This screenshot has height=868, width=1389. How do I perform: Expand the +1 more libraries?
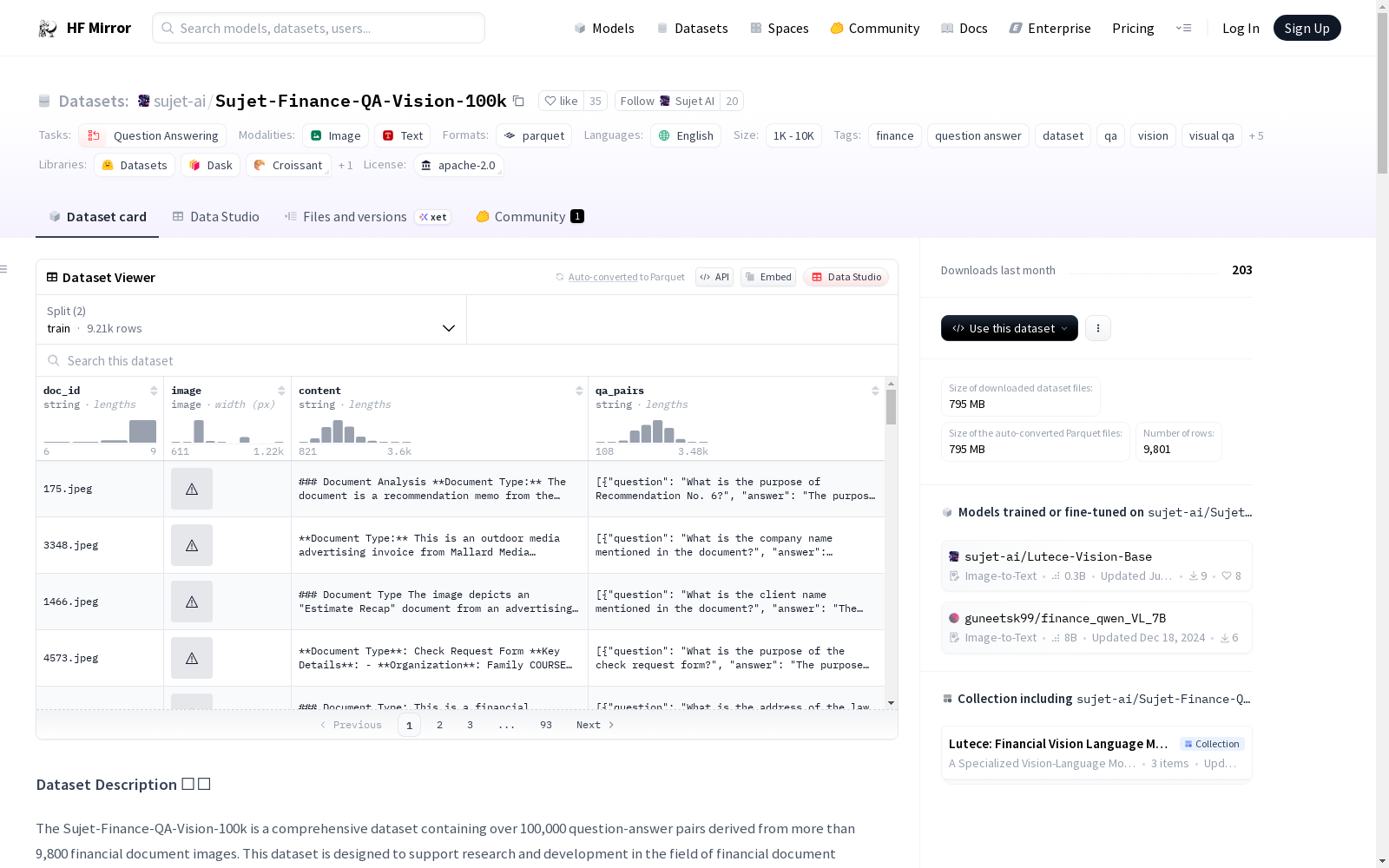pos(346,165)
